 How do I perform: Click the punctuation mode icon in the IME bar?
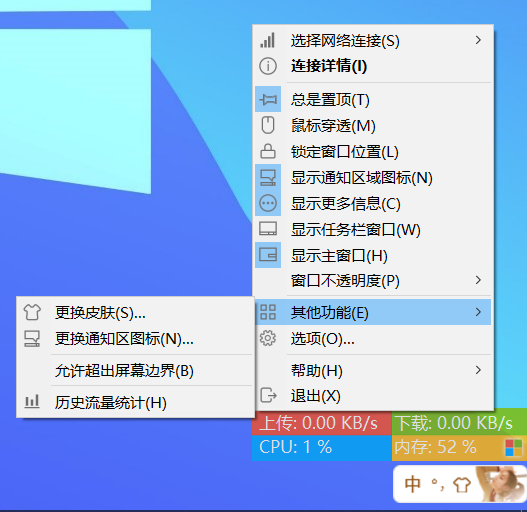tap(438, 485)
